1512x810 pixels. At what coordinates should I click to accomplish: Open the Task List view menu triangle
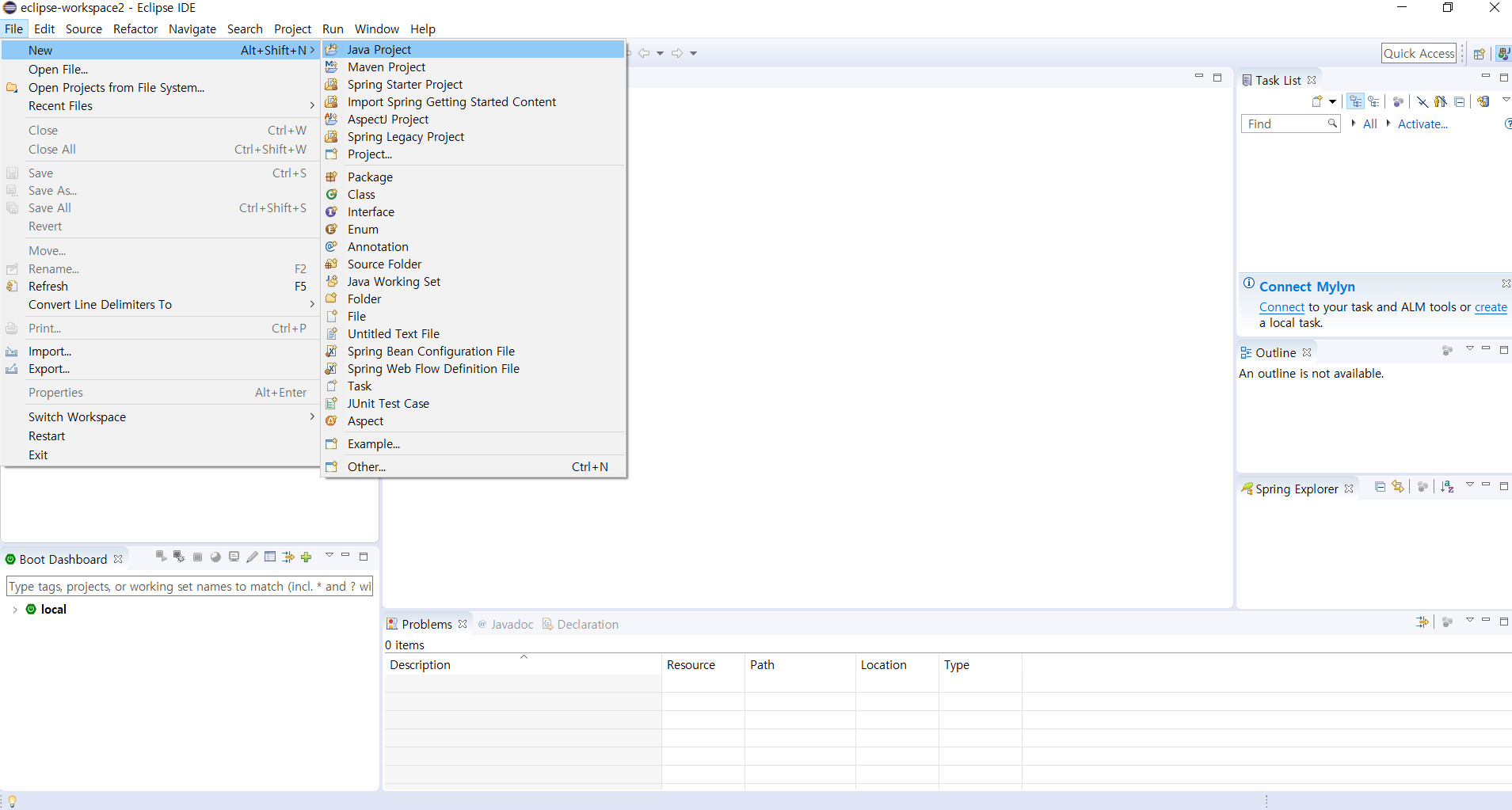pyautogui.click(x=1506, y=100)
